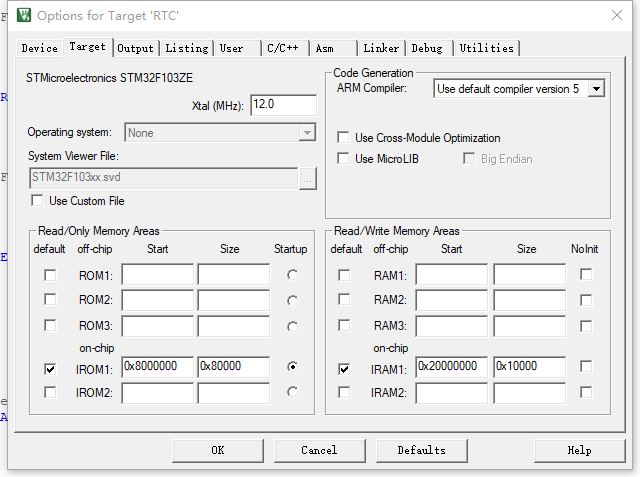This screenshot has width=640, height=477.
Task: Switch to the Device tab
Action: [x=40, y=48]
